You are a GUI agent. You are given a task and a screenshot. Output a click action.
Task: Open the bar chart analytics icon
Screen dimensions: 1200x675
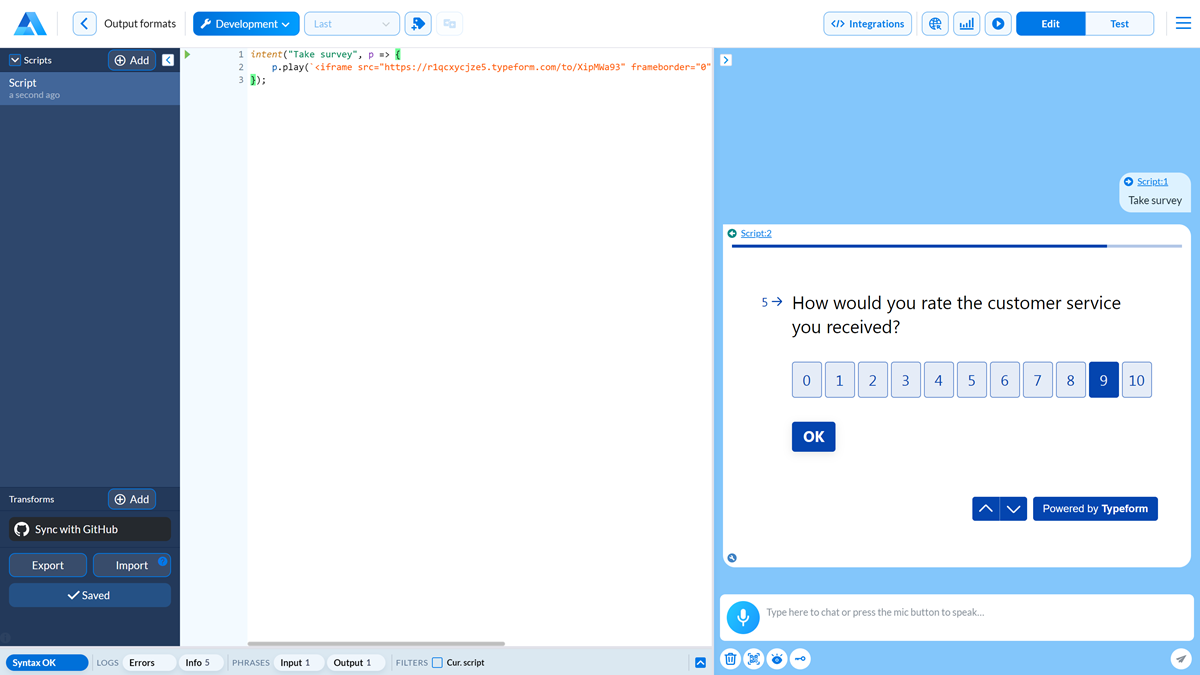[x=966, y=24]
